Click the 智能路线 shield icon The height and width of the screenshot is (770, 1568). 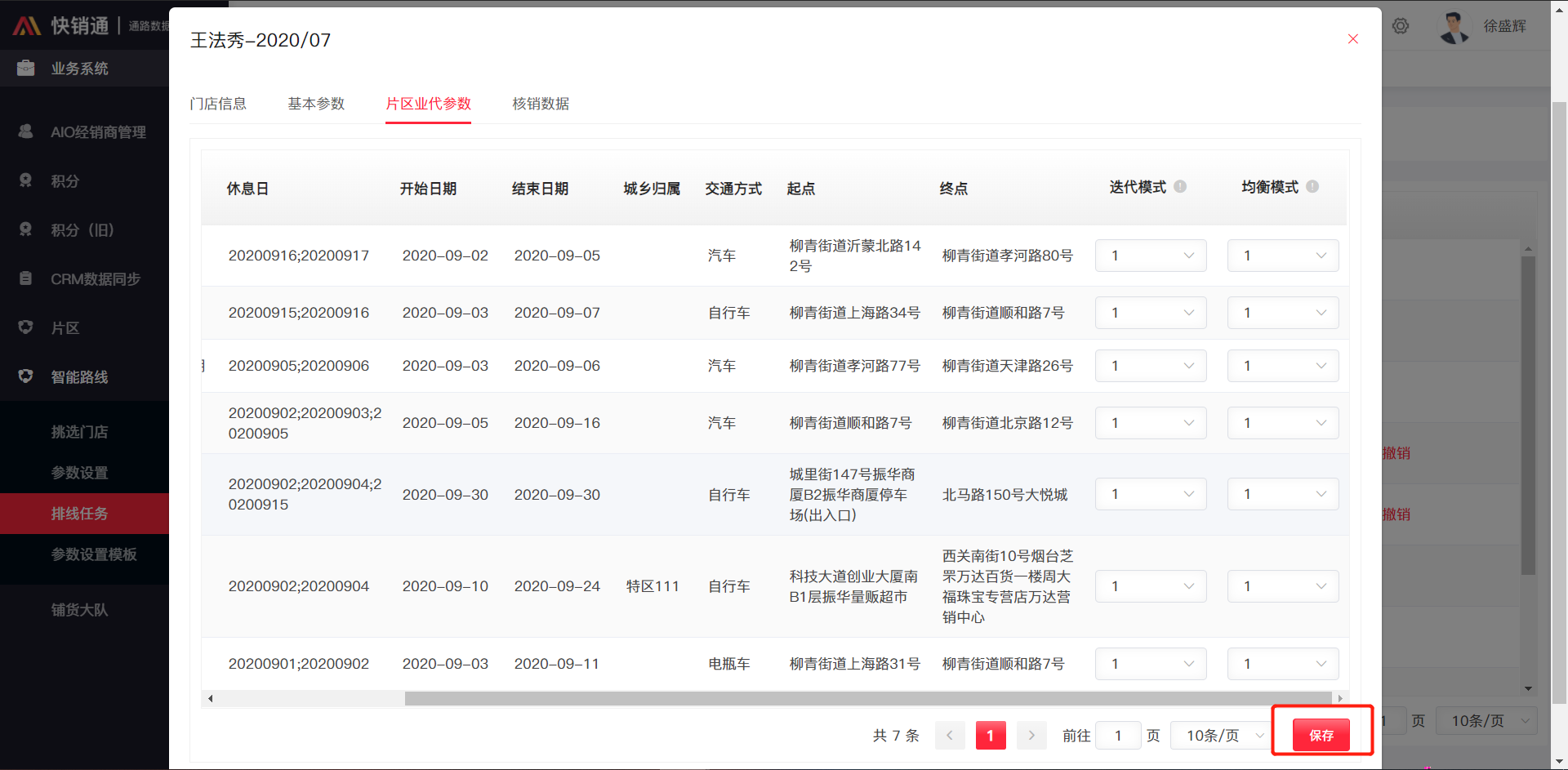pos(26,376)
